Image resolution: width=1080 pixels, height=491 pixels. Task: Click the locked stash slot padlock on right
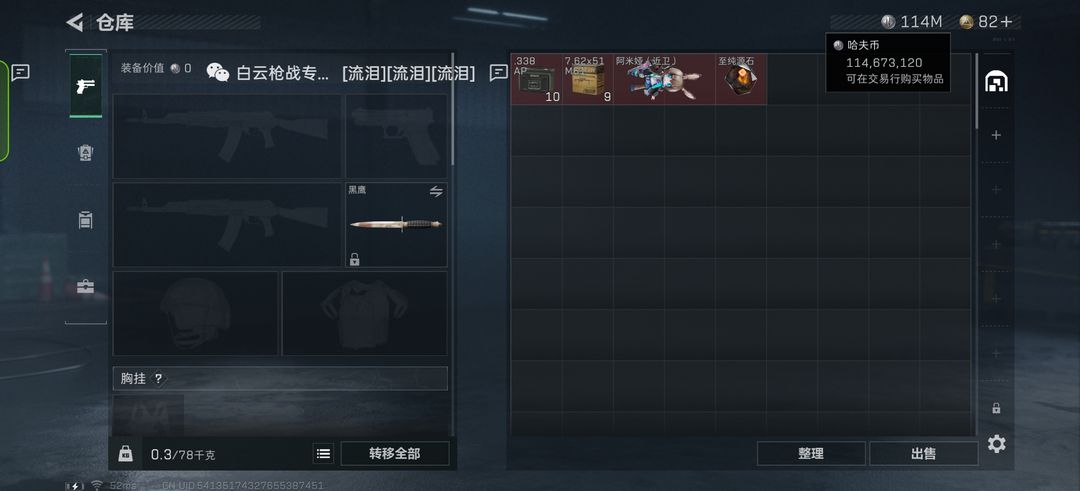[996, 408]
